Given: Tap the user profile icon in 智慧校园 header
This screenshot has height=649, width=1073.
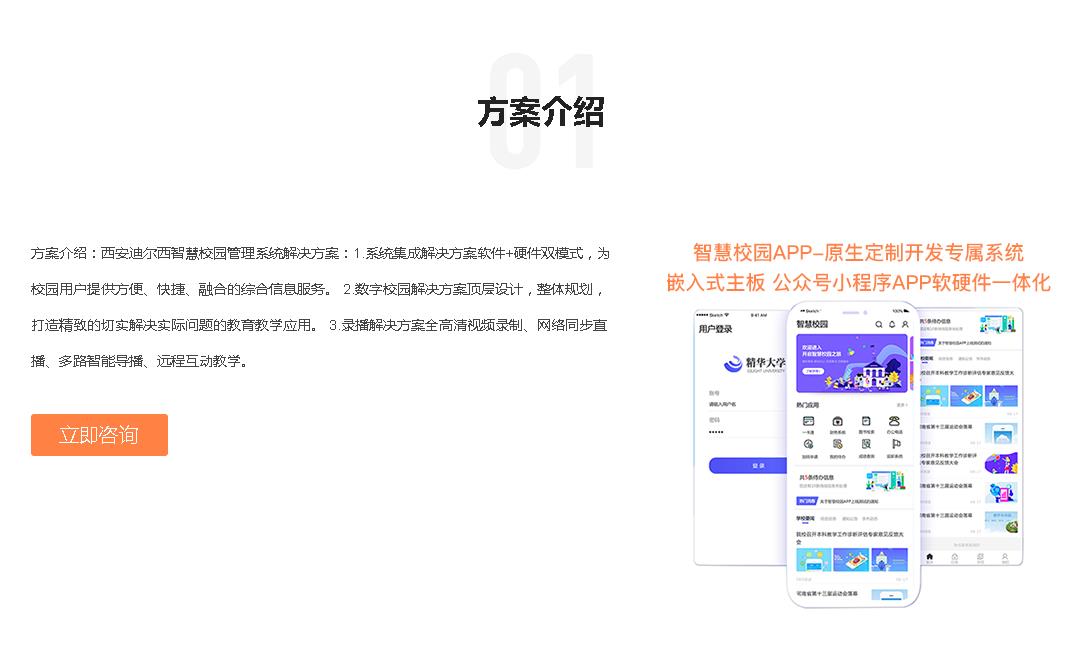Looking at the screenshot, I should 905,324.
